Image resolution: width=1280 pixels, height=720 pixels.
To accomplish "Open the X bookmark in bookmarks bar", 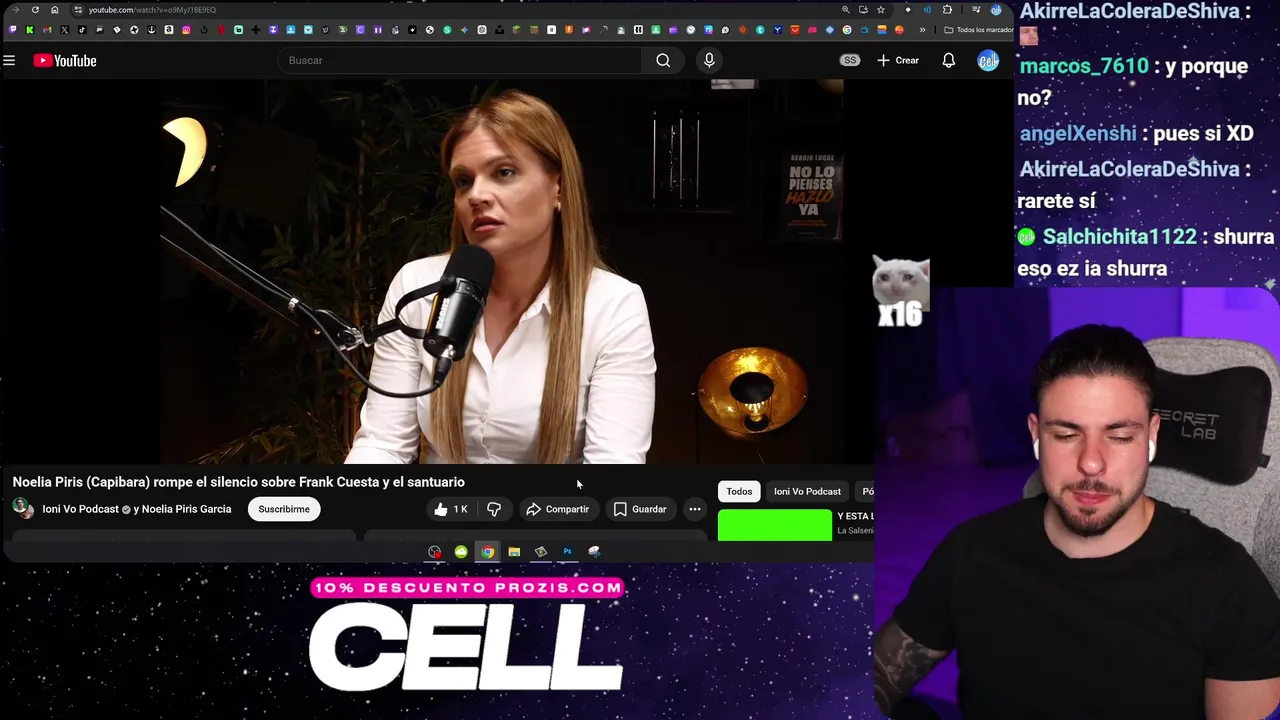I will [x=64, y=30].
